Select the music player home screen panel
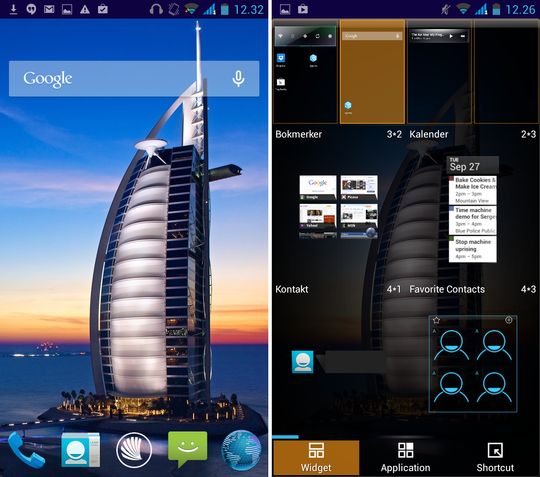540x477 pixels. (439, 71)
